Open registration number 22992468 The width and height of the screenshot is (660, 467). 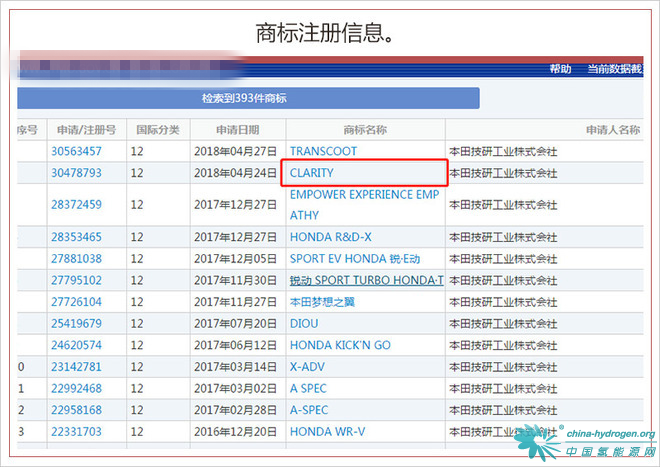(76, 388)
